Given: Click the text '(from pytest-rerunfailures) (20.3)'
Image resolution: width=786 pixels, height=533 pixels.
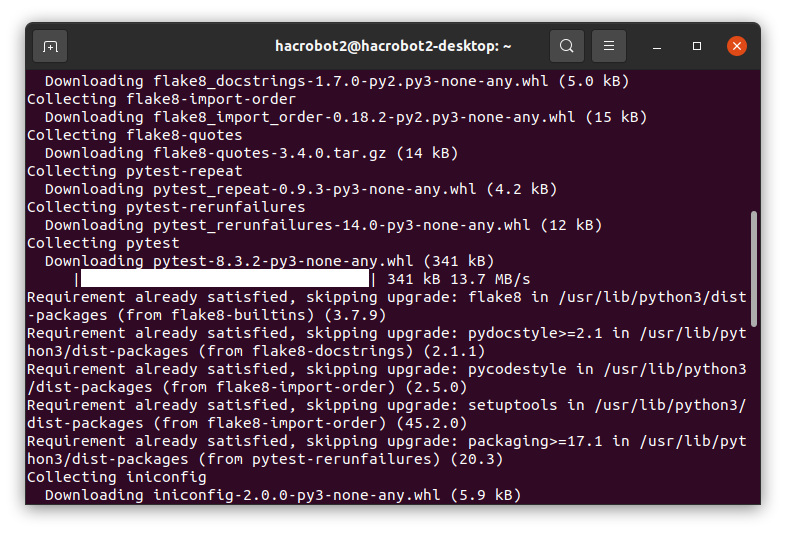Looking at the screenshot, I should pos(350,459).
